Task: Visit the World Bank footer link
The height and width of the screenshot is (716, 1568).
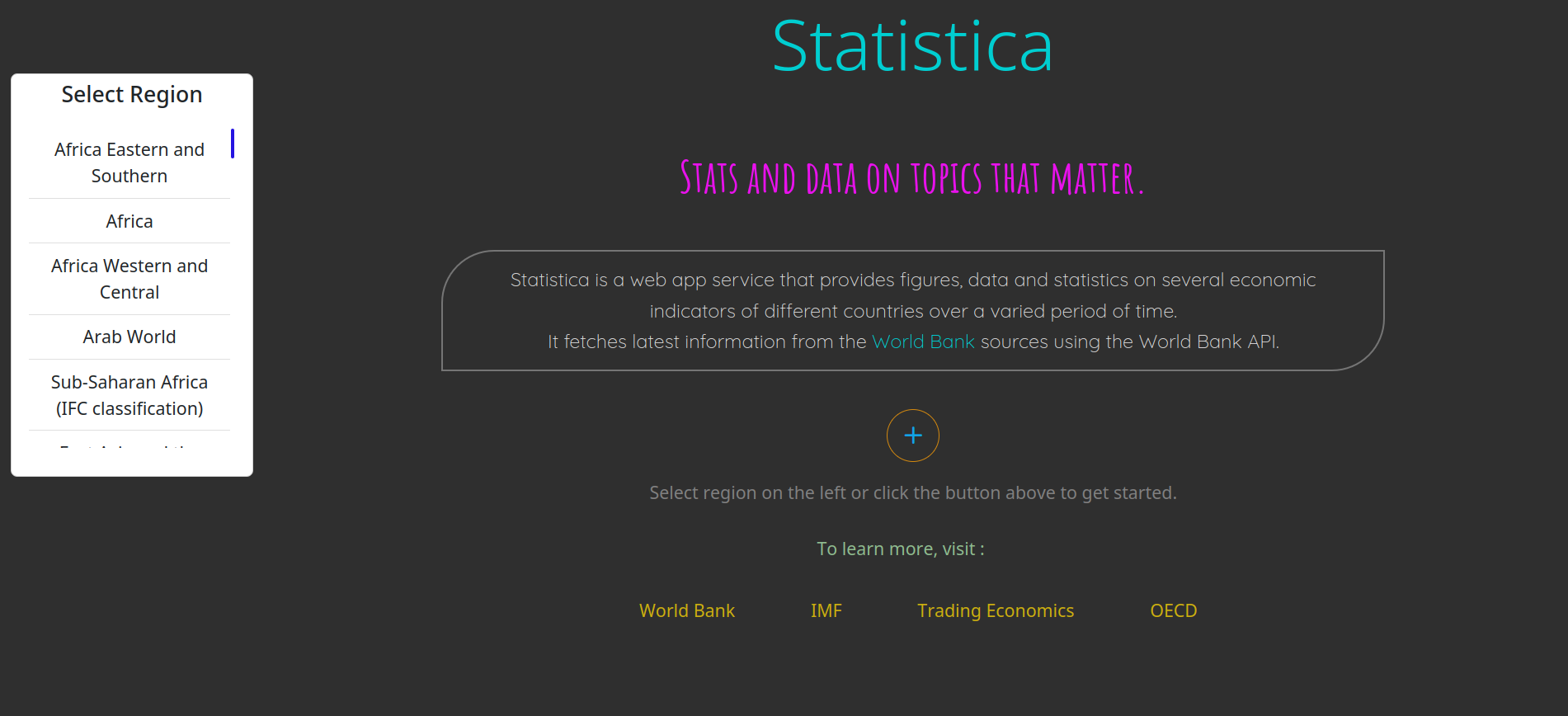Action: (x=686, y=610)
